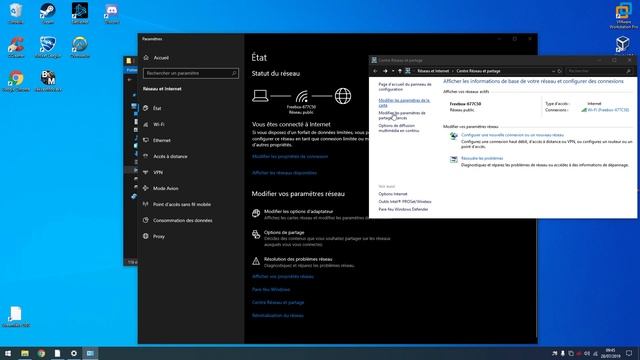Click Centre Réseau et partage link

[x=278, y=302]
